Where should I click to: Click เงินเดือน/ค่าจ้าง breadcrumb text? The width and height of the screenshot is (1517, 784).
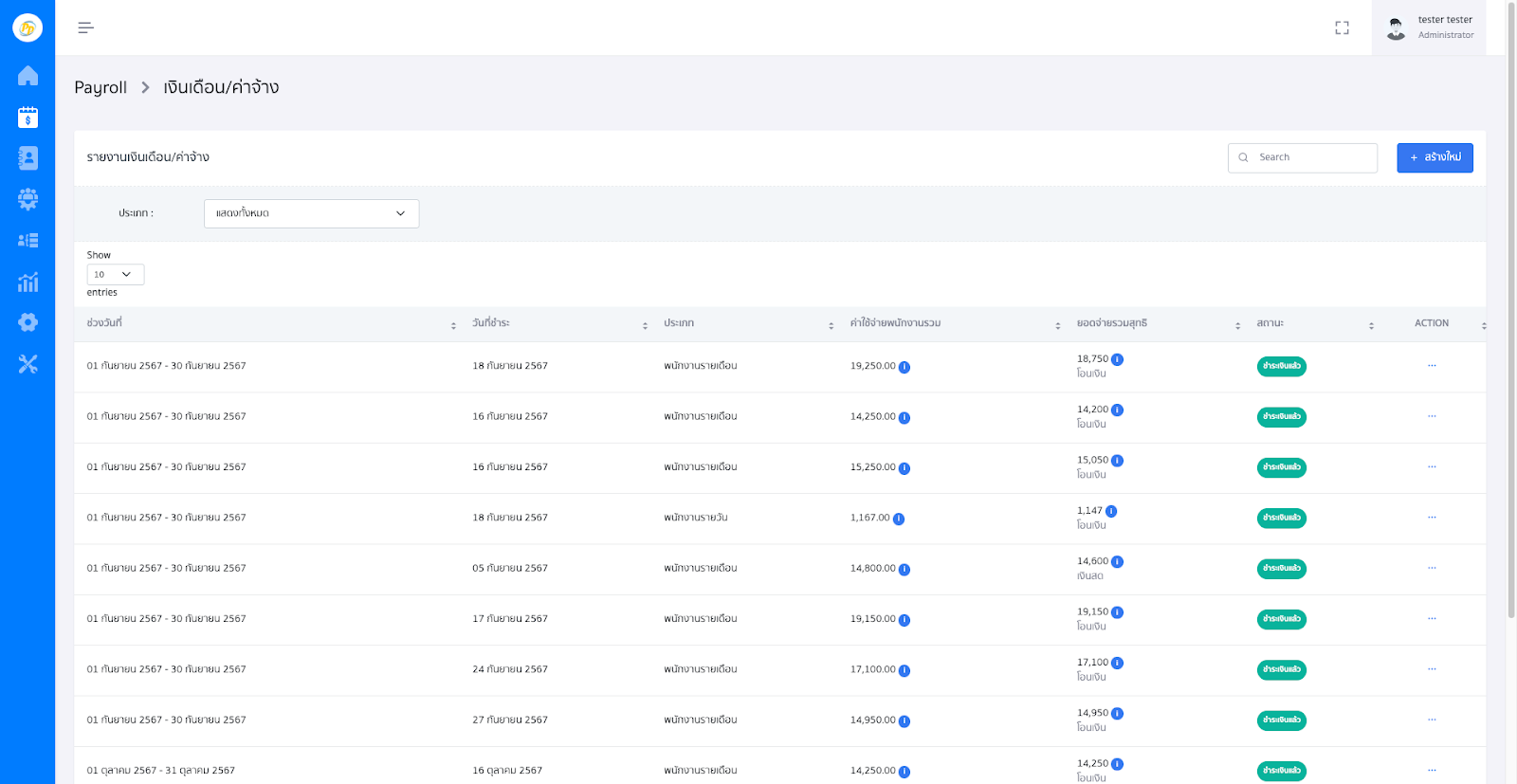[x=221, y=87]
